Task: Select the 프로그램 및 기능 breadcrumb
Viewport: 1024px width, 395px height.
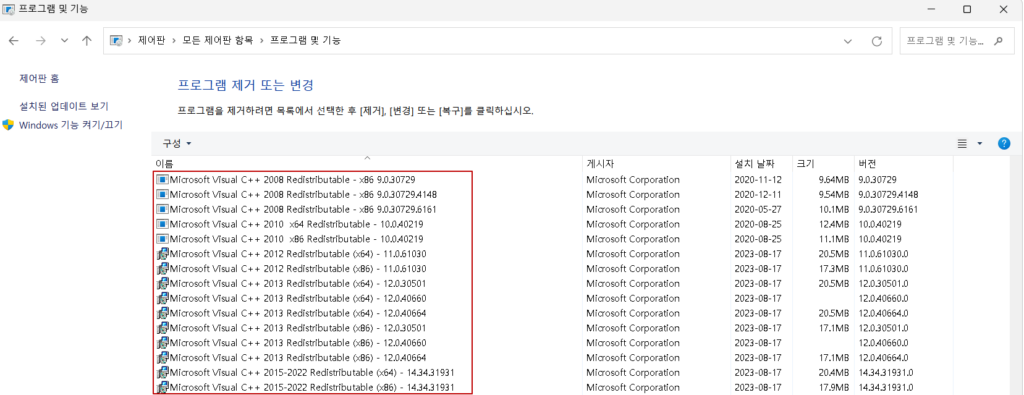Action: (305, 40)
